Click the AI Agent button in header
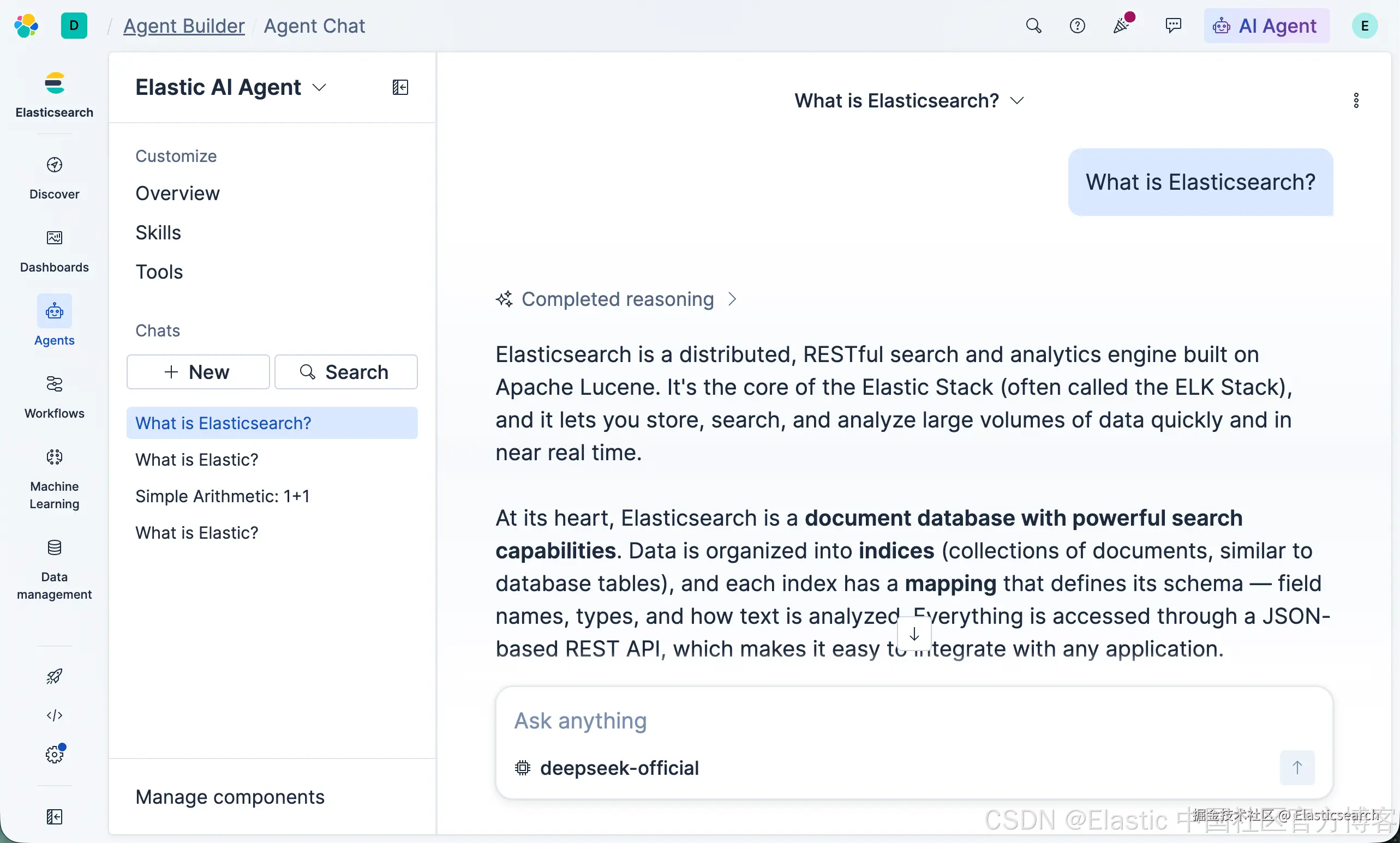The width and height of the screenshot is (1400, 843). [x=1266, y=26]
